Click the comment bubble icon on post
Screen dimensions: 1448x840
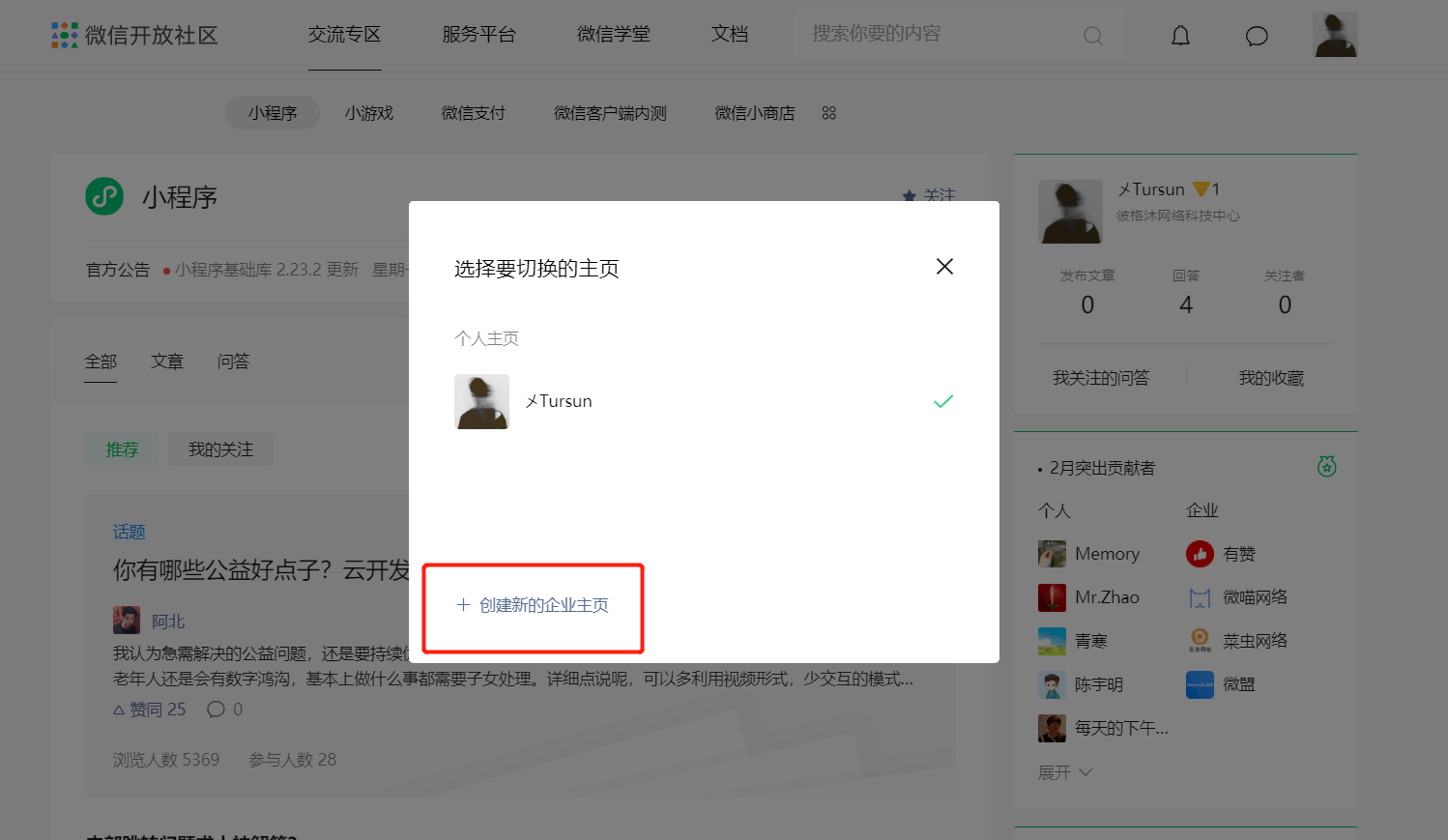tap(216, 710)
